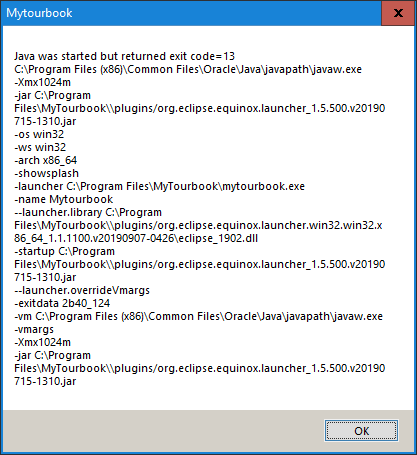The height and width of the screenshot is (455, 417).
Task: Click the "C:\Program Files (x86)\Common Files" path on the second line
Action: 188,69
